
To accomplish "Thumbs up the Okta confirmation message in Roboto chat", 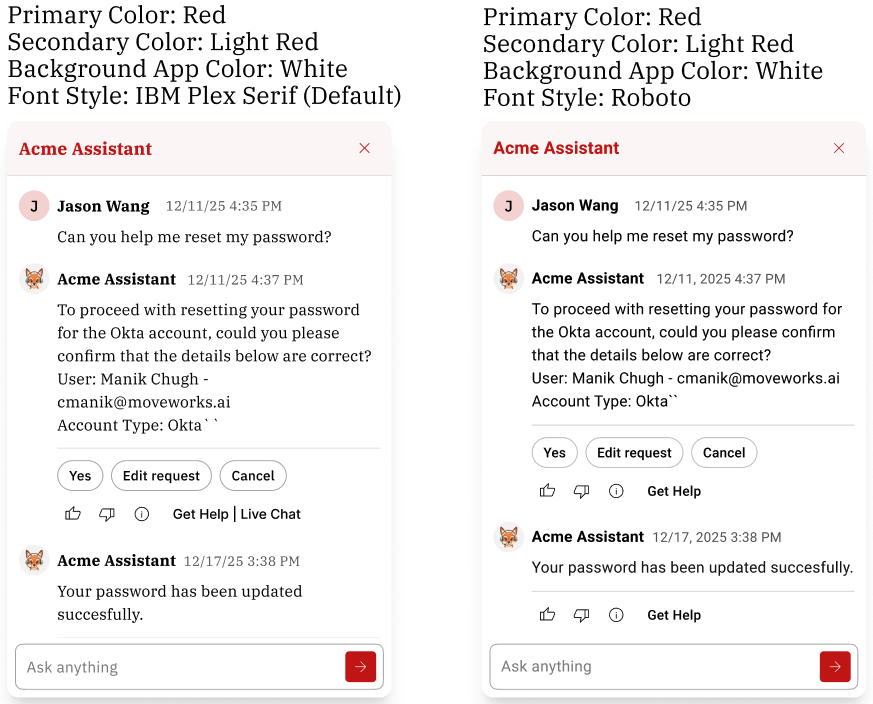I will point(547,491).
